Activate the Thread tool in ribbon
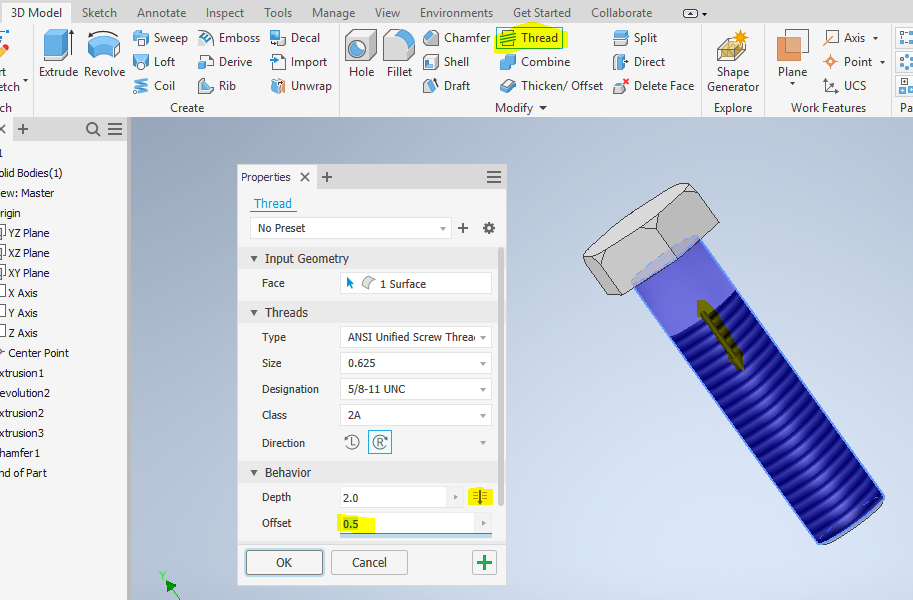 (x=530, y=38)
